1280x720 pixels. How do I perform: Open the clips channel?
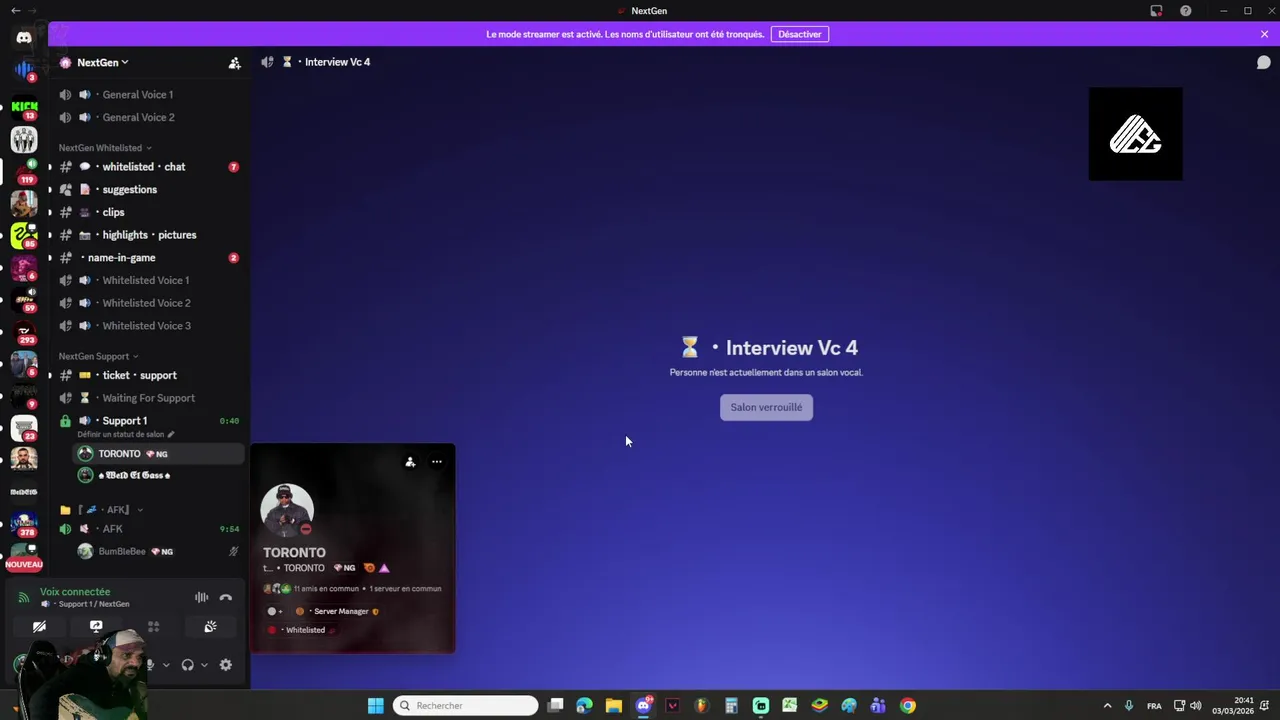(147, 212)
